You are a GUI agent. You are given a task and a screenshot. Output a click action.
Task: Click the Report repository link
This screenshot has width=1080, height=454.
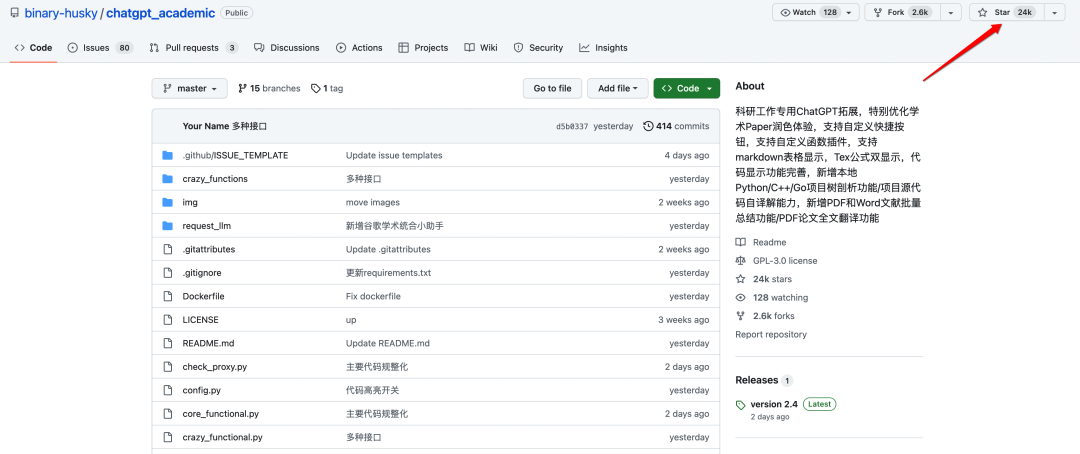[x=771, y=334]
